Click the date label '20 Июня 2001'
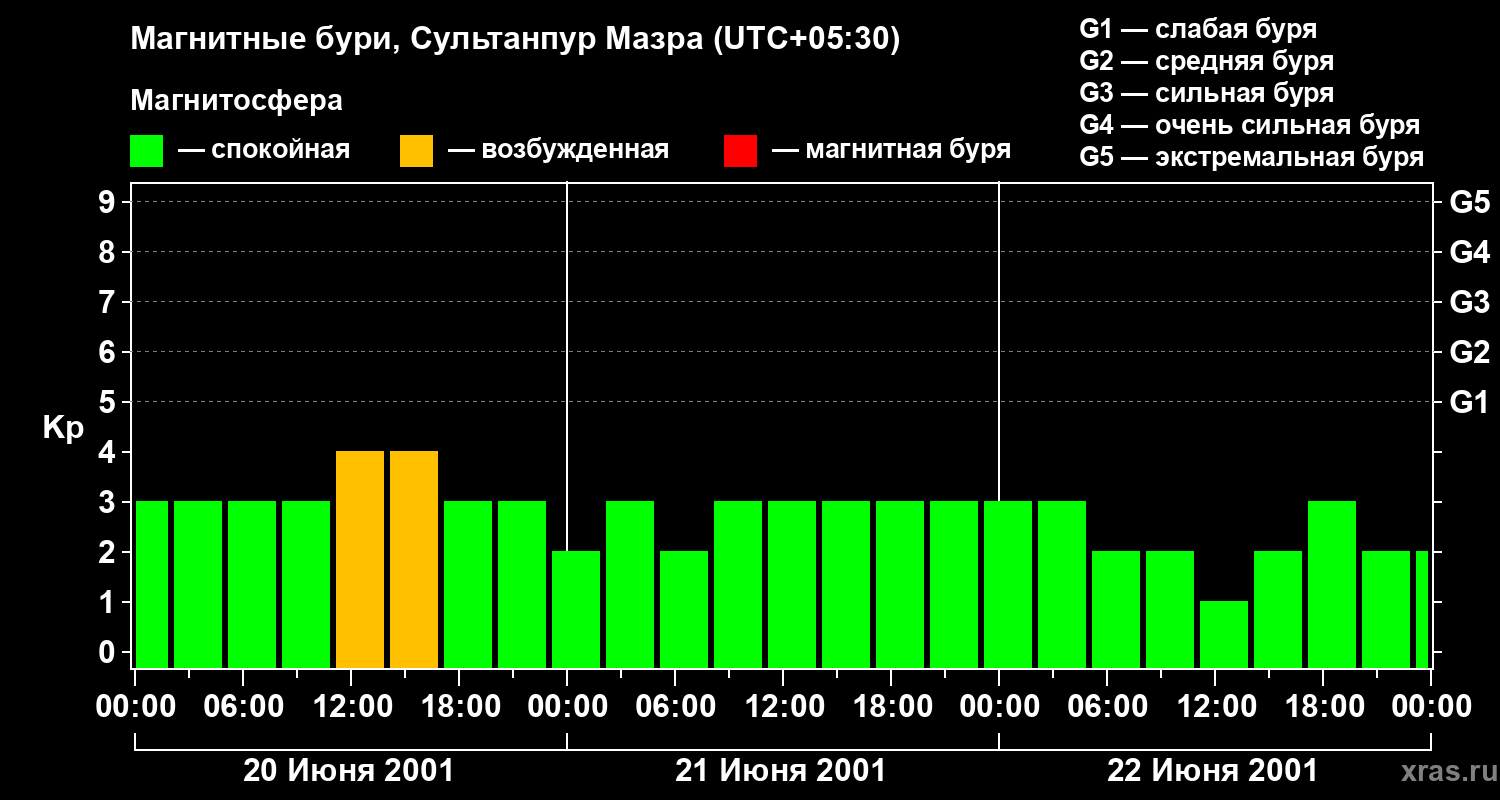Image resolution: width=1500 pixels, height=800 pixels. 349,771
